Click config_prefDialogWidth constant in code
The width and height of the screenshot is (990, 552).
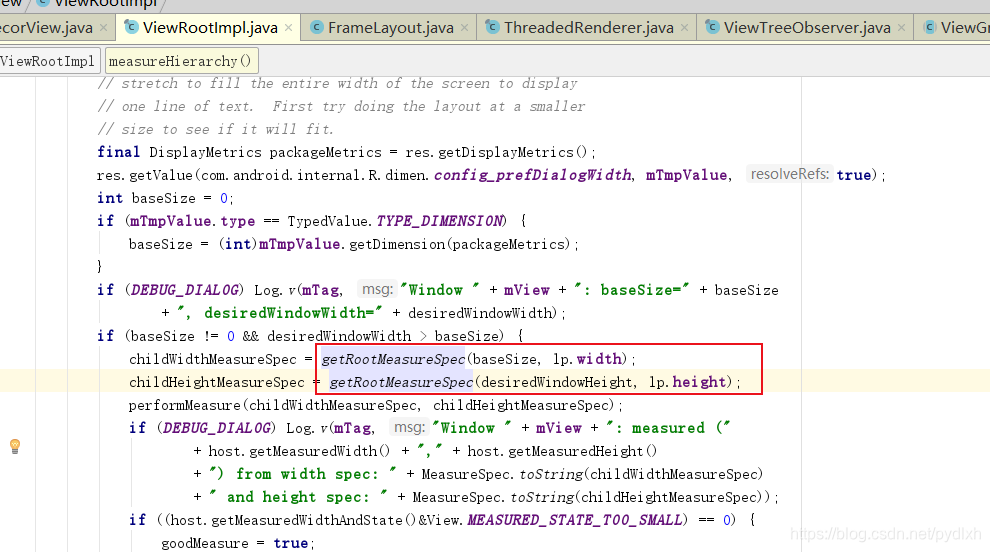pyautogui.click(x=532, y=175)
